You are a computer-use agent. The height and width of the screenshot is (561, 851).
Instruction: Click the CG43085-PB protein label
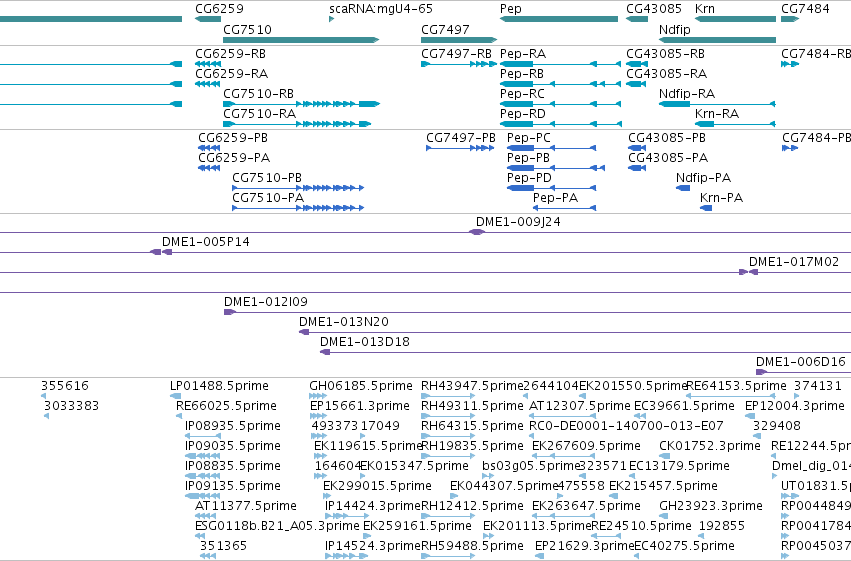tap(666, 138)
